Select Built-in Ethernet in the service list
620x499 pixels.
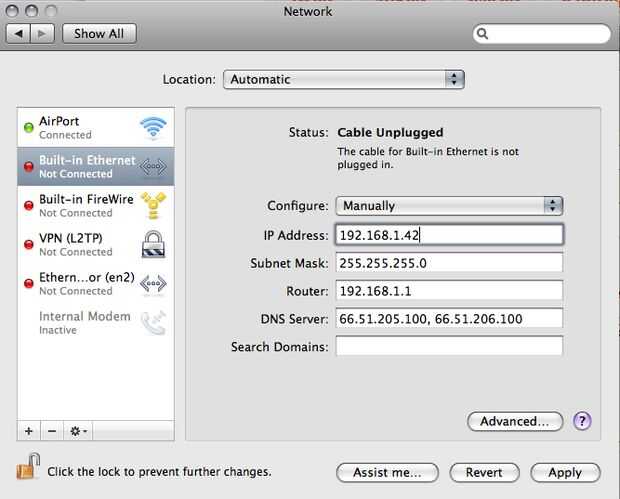point(87,166)
